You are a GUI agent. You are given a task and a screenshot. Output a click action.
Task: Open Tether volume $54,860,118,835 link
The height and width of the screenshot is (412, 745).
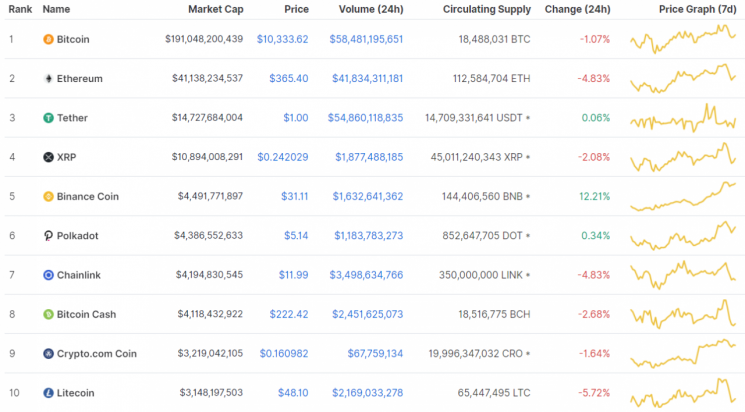tap(365, 118)
